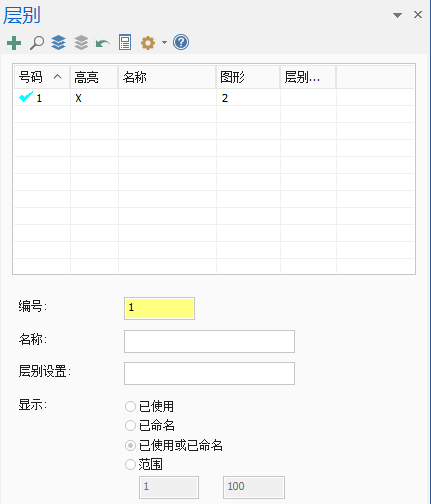
Task: Choose the 范围 radio option
Action: tap(130, 464)
